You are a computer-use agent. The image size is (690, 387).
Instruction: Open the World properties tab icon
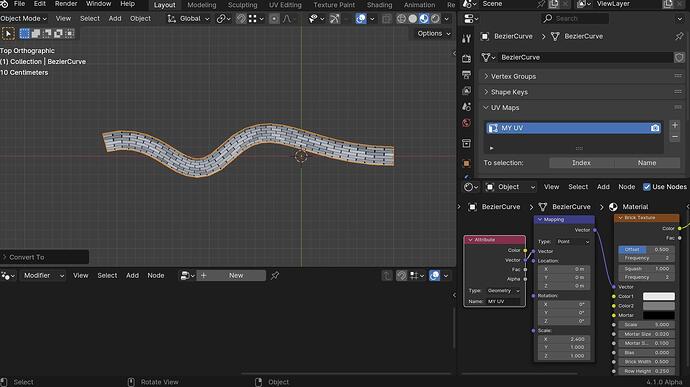click(466, 123)
